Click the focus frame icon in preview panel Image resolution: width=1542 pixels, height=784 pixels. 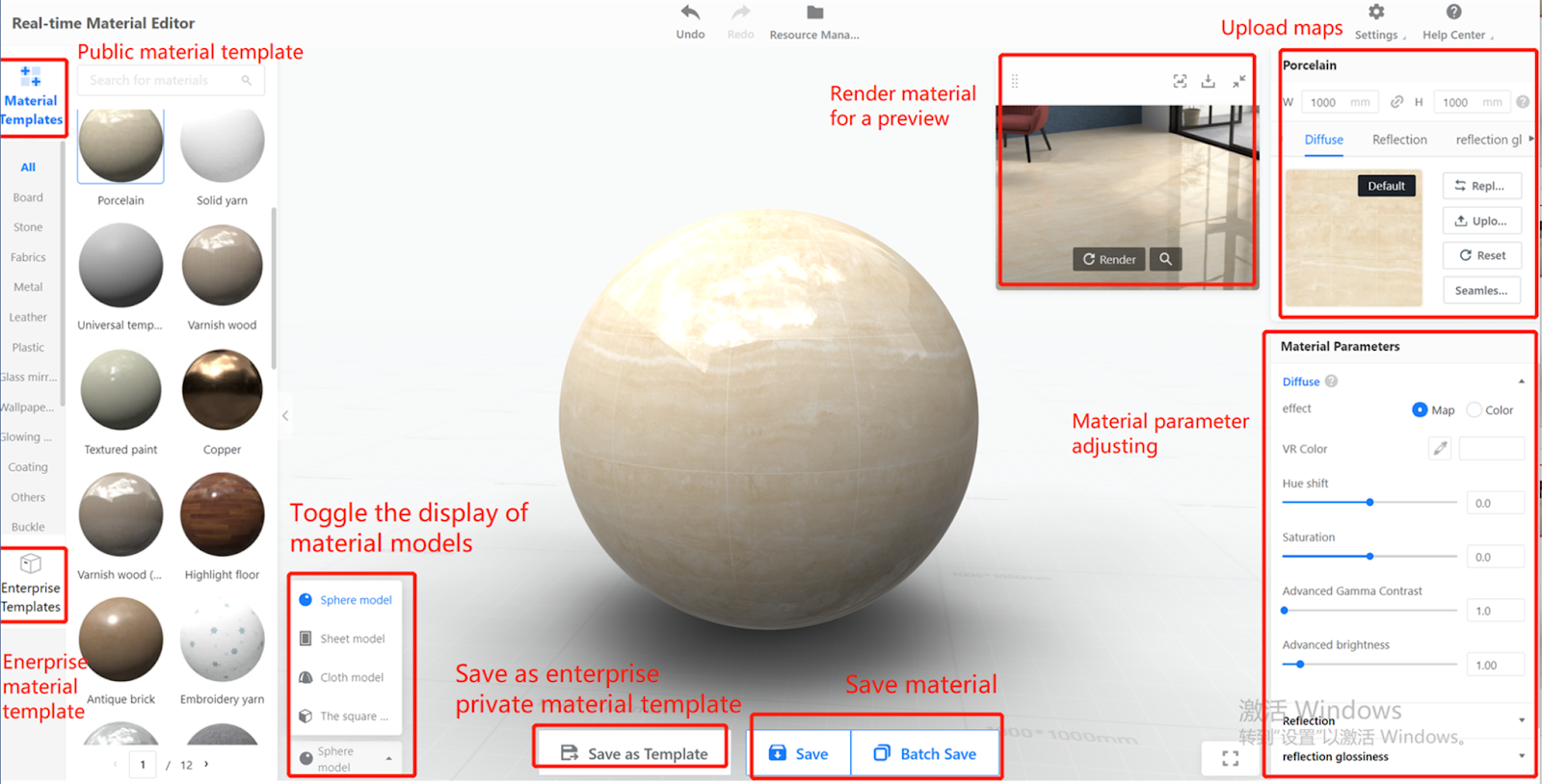coord(1180,82)
